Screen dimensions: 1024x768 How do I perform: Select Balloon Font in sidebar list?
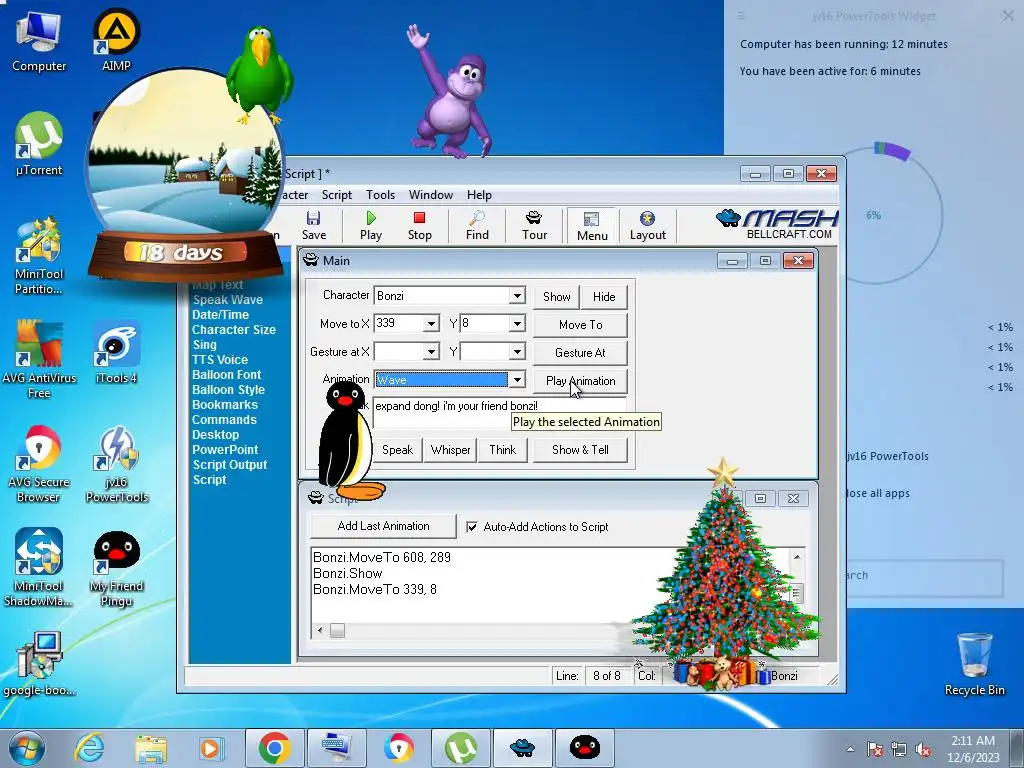coord(227,375)
